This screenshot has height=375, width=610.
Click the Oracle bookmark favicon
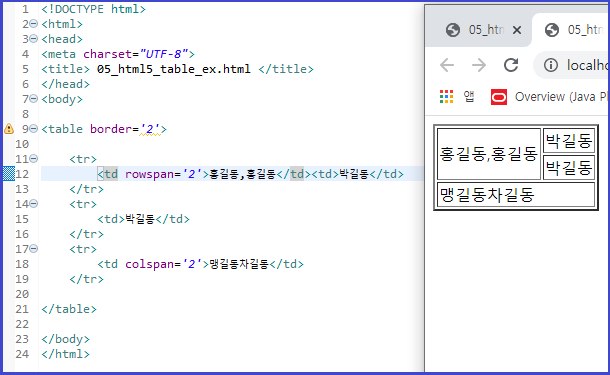(x=499, y=97)
